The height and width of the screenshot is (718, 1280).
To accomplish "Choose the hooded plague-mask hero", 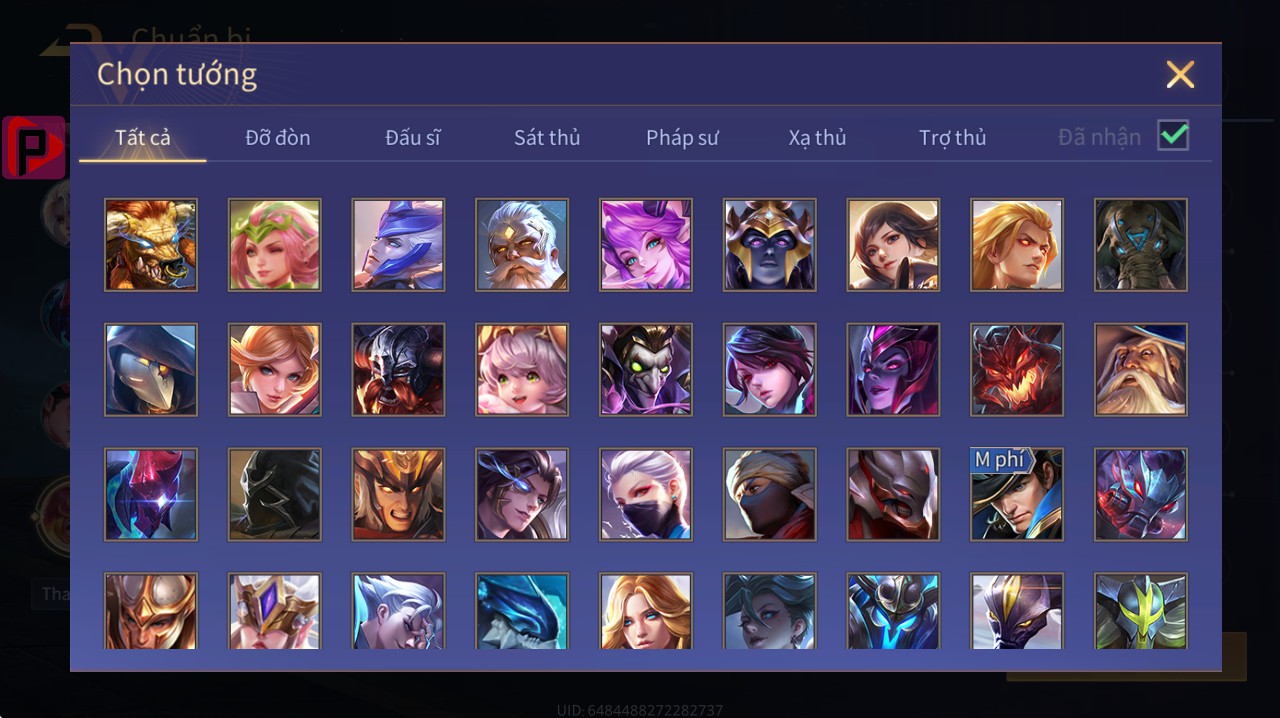I will pyautogui.click(x=151, y=370).
